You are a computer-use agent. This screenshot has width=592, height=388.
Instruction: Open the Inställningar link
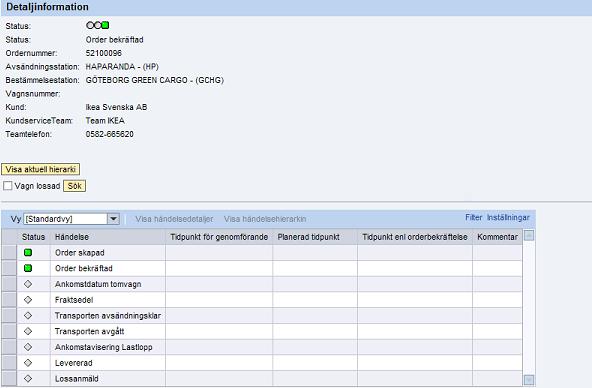pos(508,217)
